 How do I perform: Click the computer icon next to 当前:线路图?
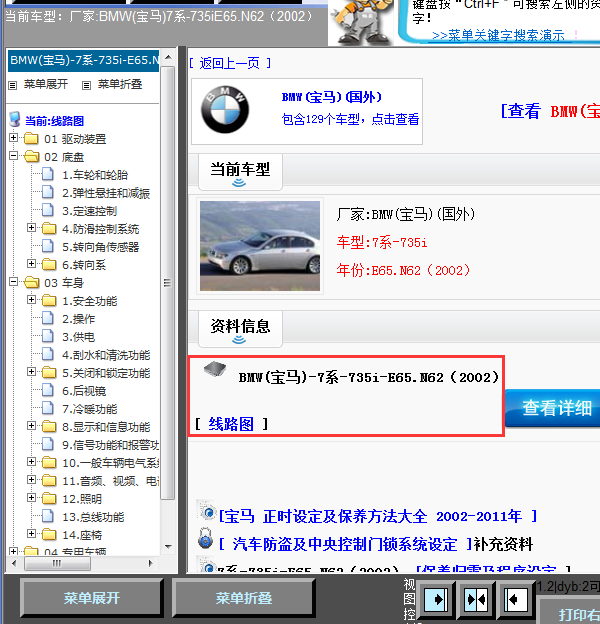coord(15,119)
